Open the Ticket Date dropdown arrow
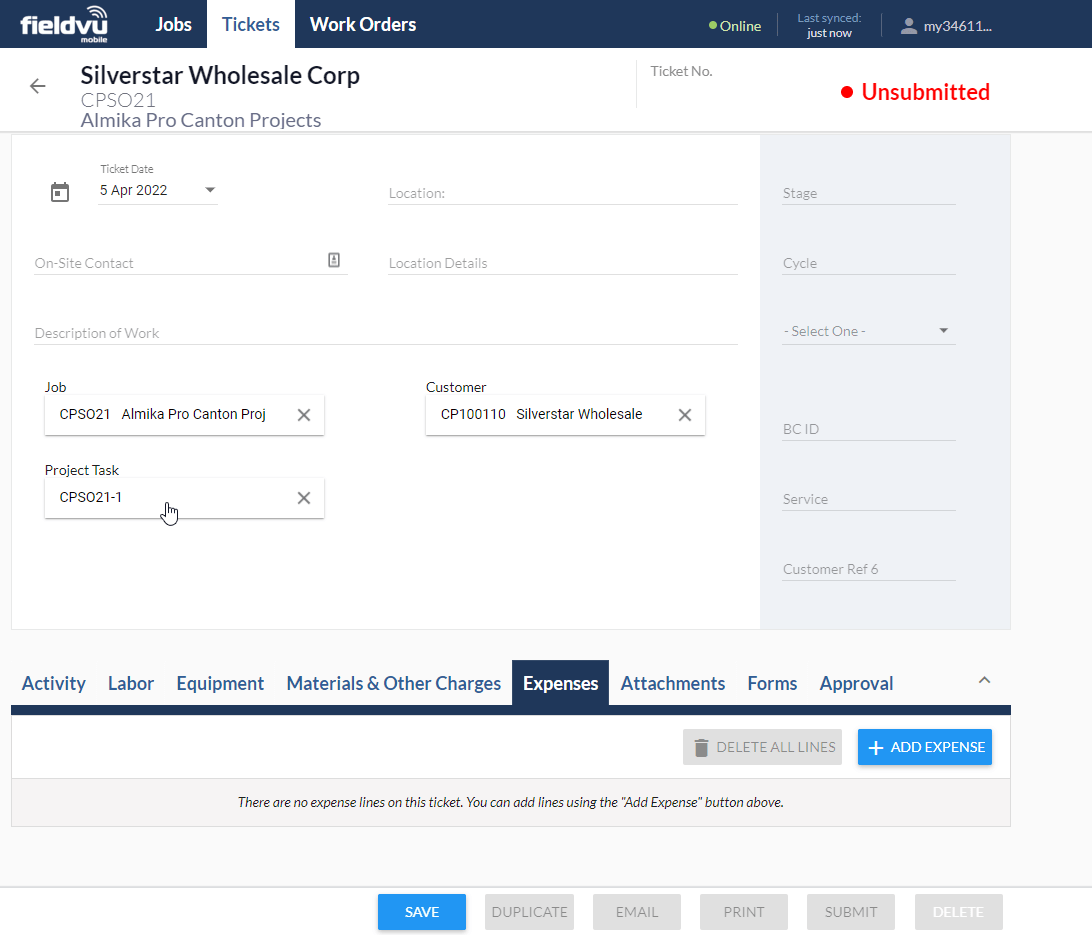The image size is (1092, 935). point(210,190)
